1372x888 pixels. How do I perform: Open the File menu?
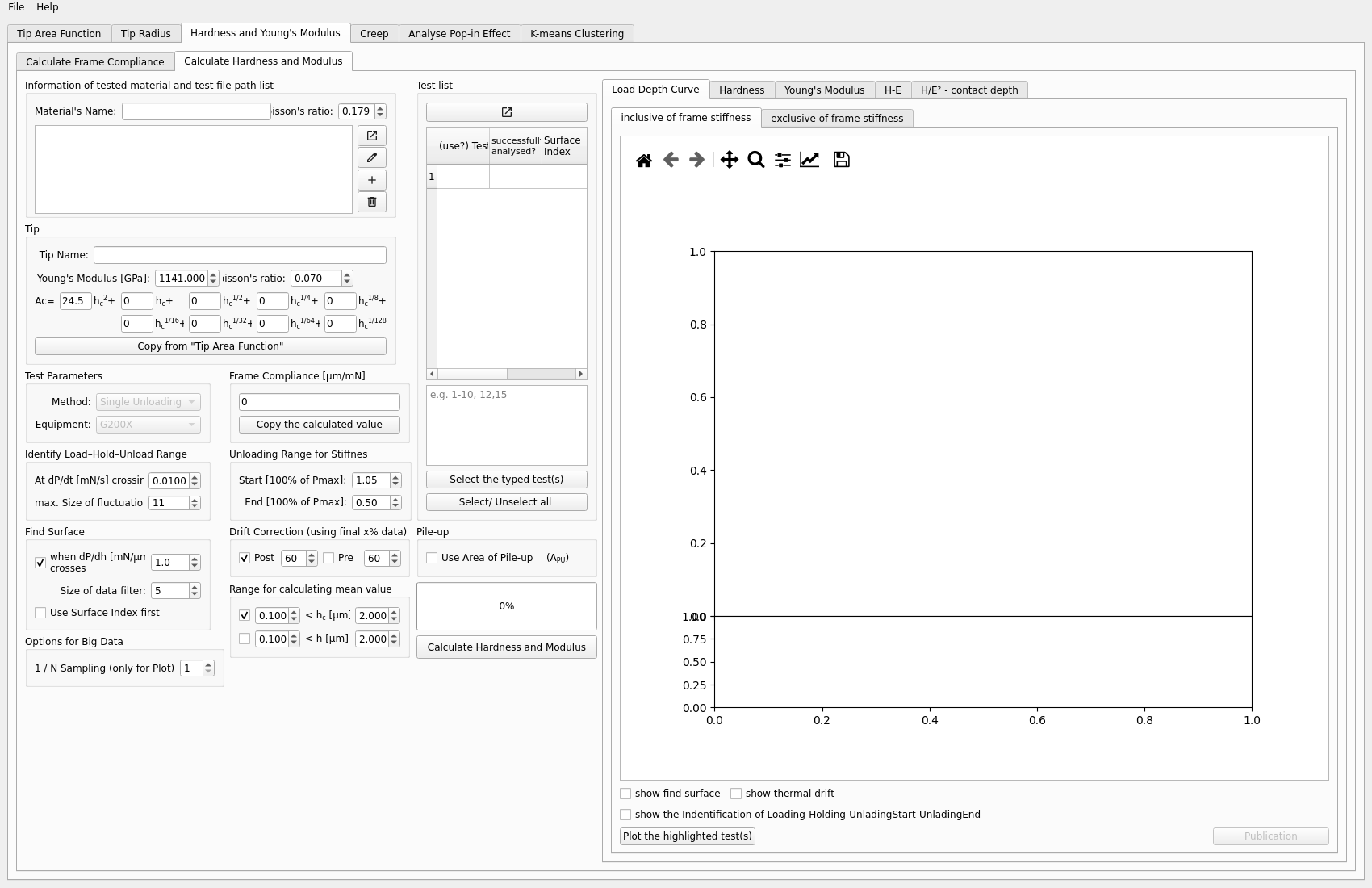click(x=16, y=7)
